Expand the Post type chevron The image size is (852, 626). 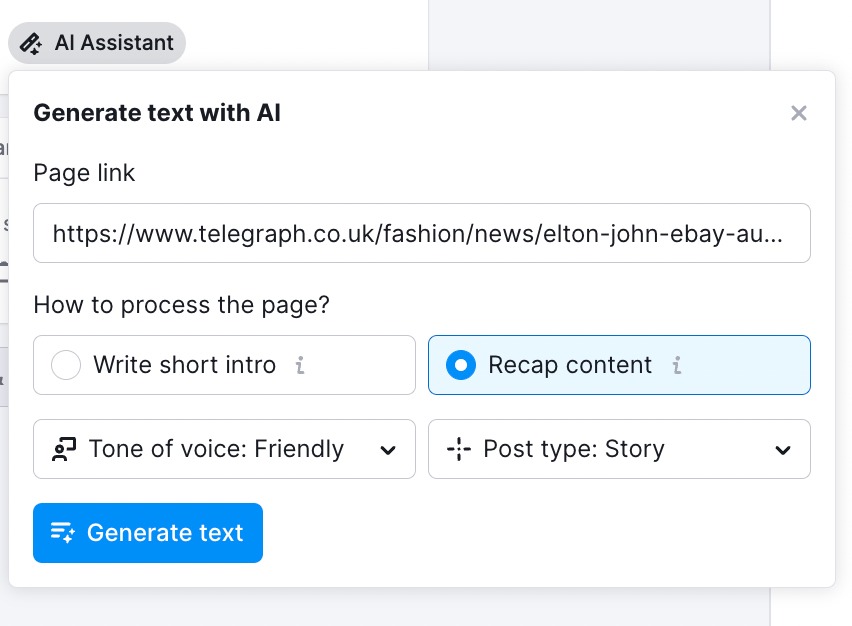point(783,449)
